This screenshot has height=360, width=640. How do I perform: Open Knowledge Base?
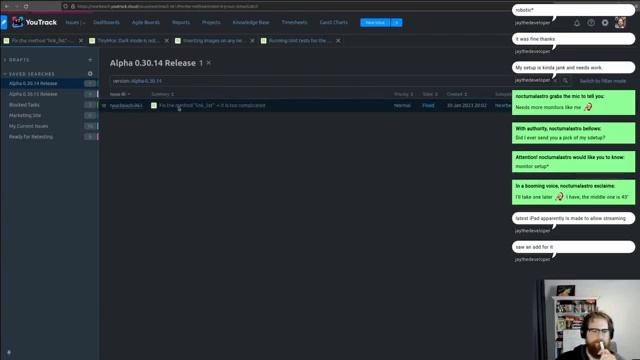[251, 22]
